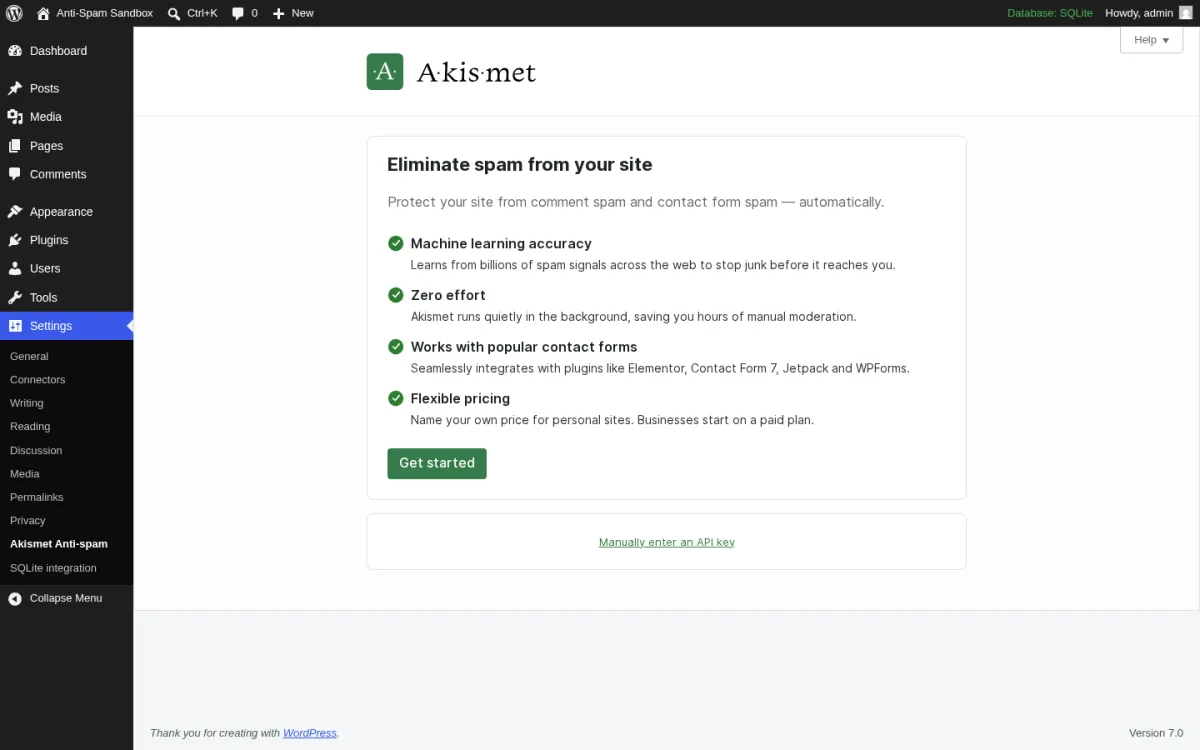Expand the Help dropdown tab

[1151, 40]
